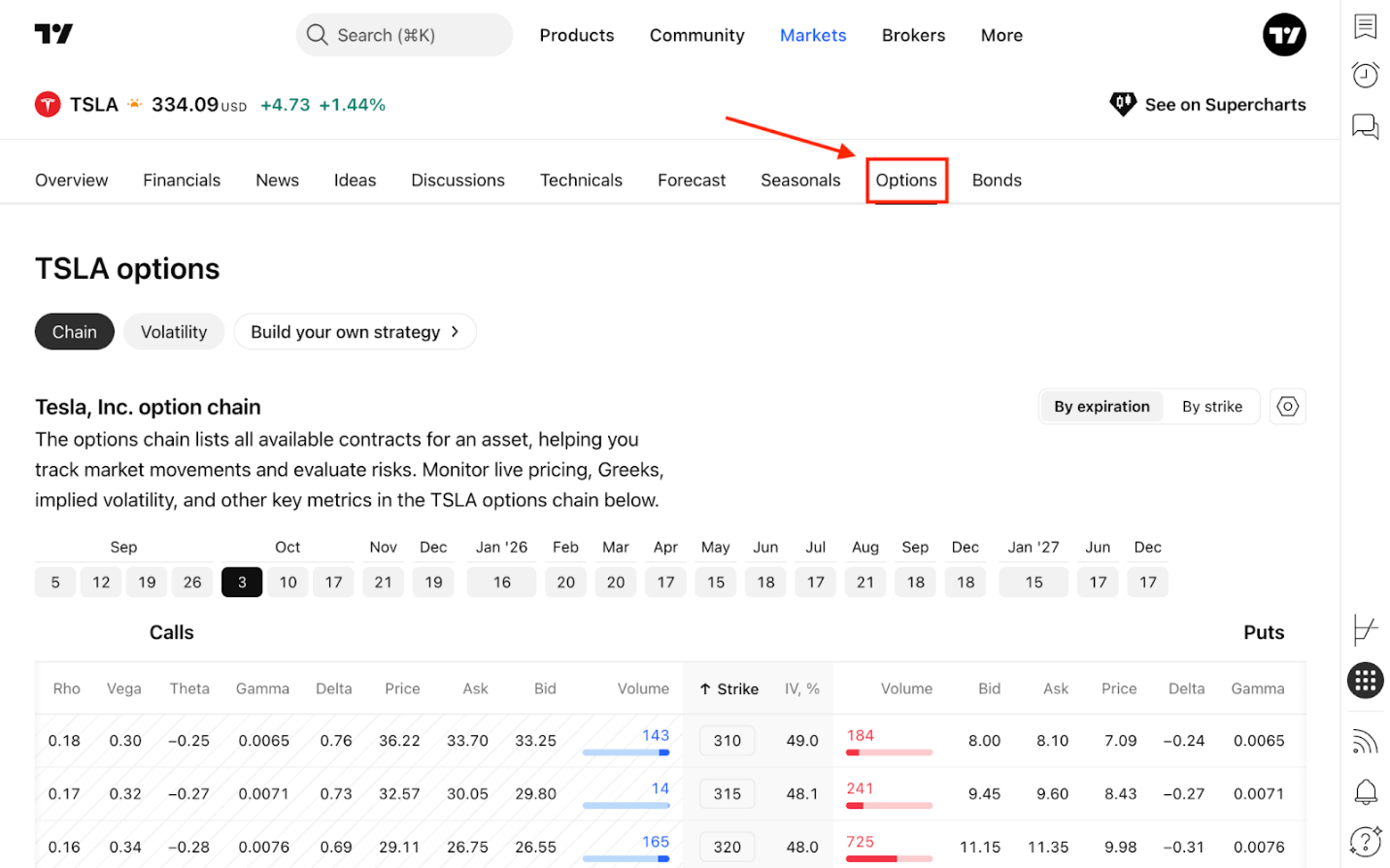Image resolution: width=1390 pixels, height=868 pixels.
Task: Open the Options tab
Action: pos(906,181)
